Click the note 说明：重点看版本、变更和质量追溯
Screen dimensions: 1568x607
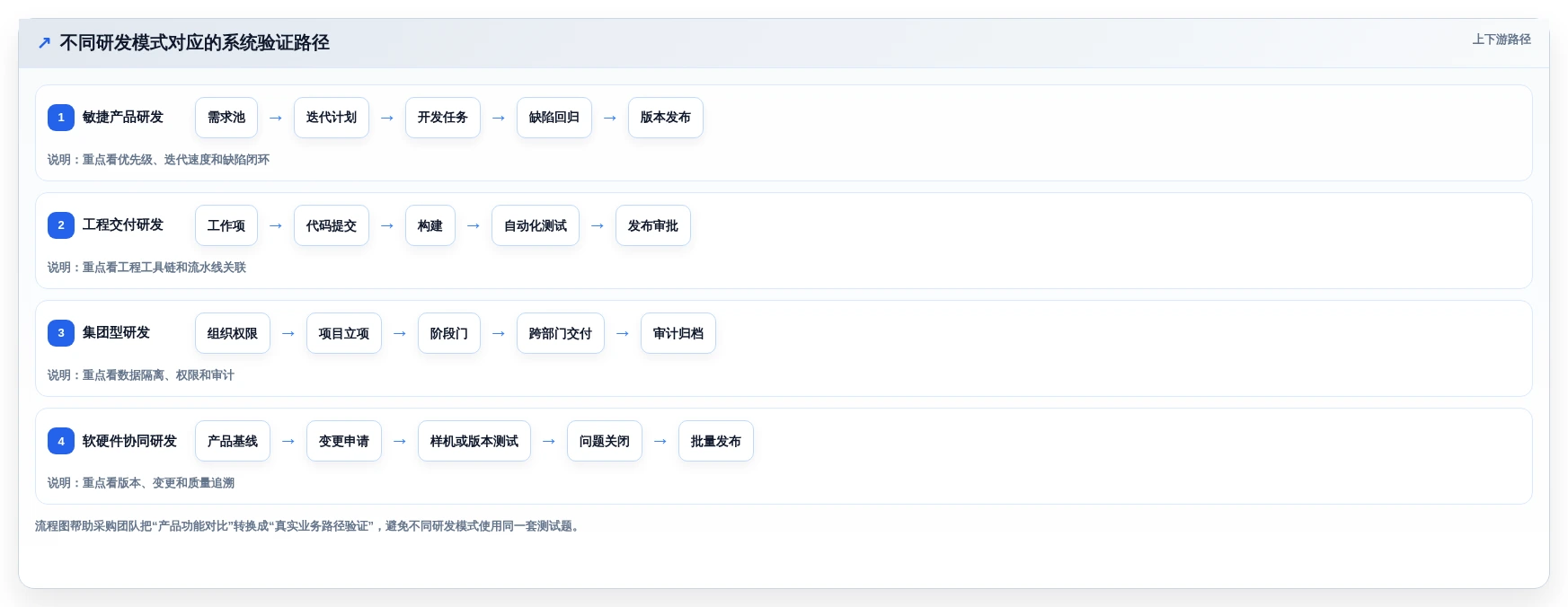pos(141,483)
